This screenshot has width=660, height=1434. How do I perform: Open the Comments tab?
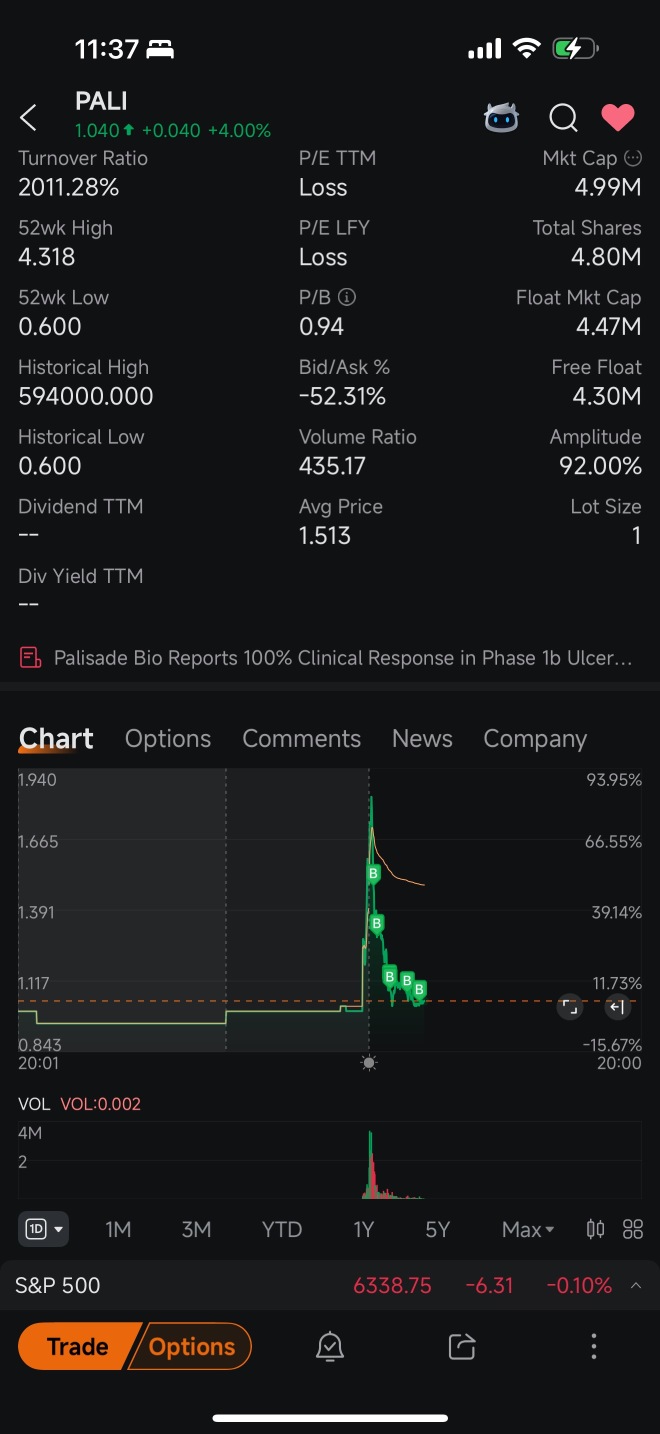(x=301, y=738)
